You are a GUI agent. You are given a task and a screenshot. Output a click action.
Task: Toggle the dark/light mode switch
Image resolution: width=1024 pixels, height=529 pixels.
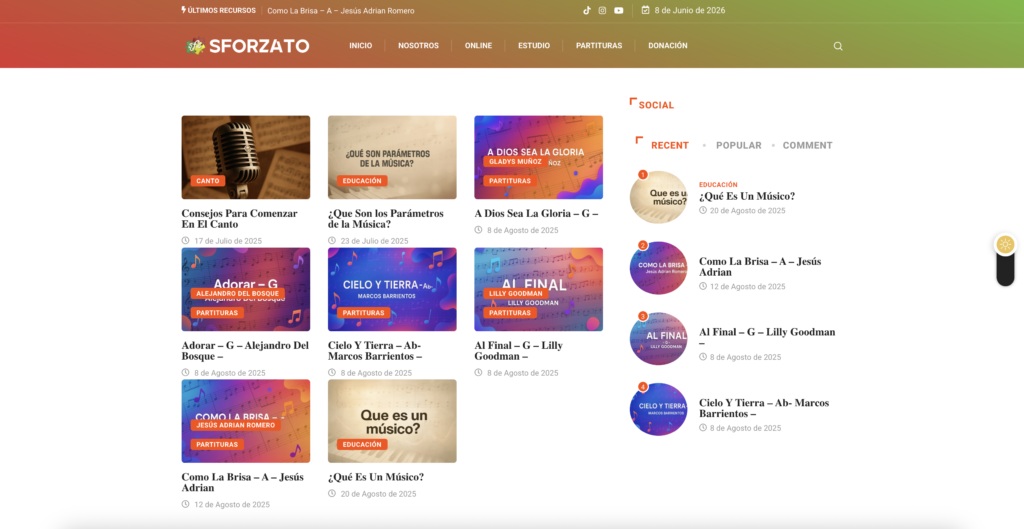click(x=1005, y=259)
